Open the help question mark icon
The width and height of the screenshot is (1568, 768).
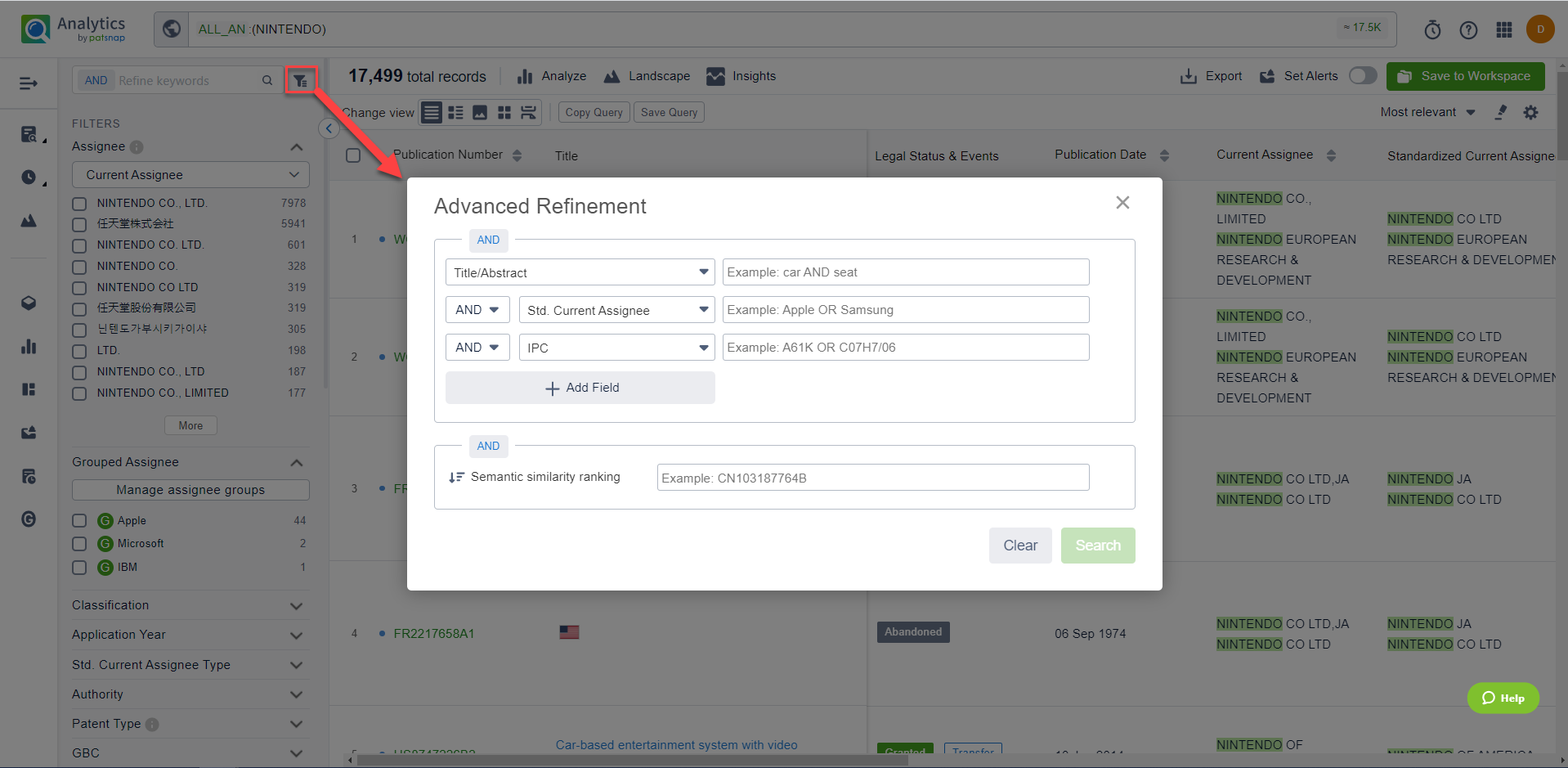pyautogui.click(x=1468, y=30)
